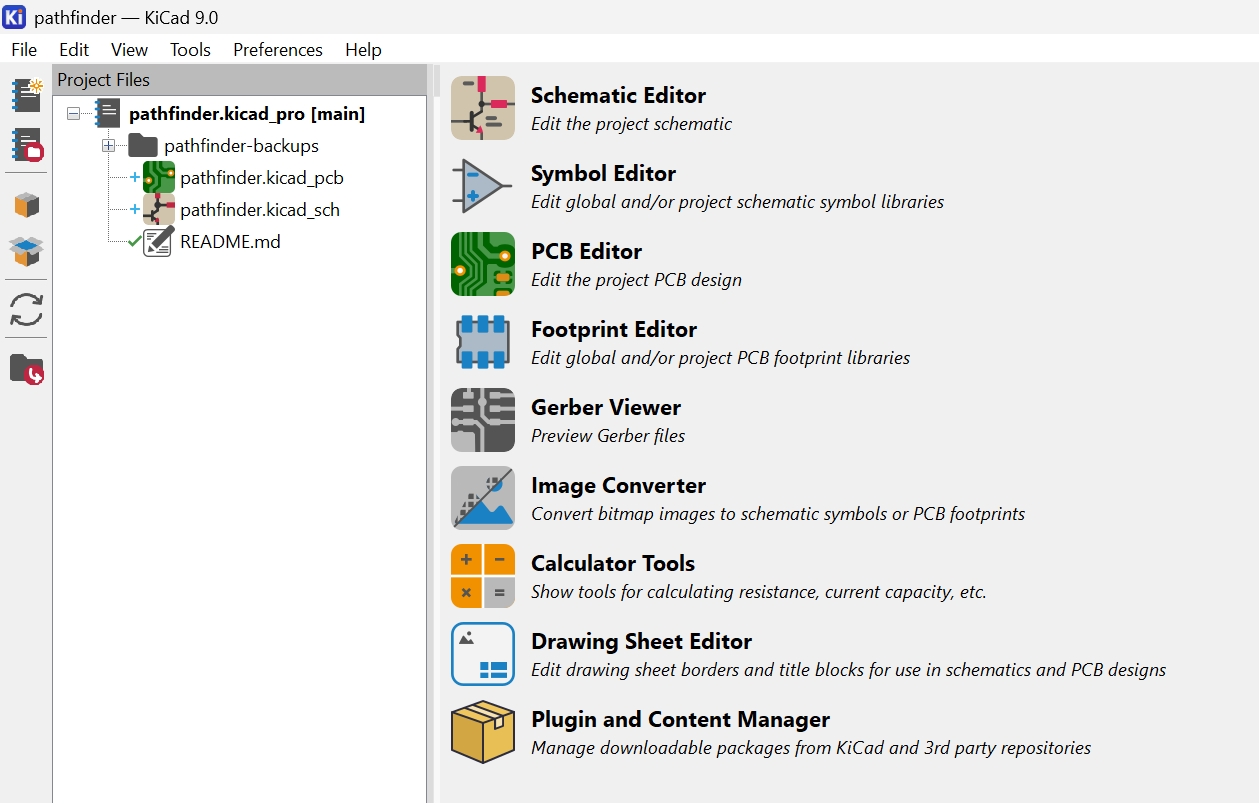Open Plugin and Content Manager icon

[x=483, y=732]
